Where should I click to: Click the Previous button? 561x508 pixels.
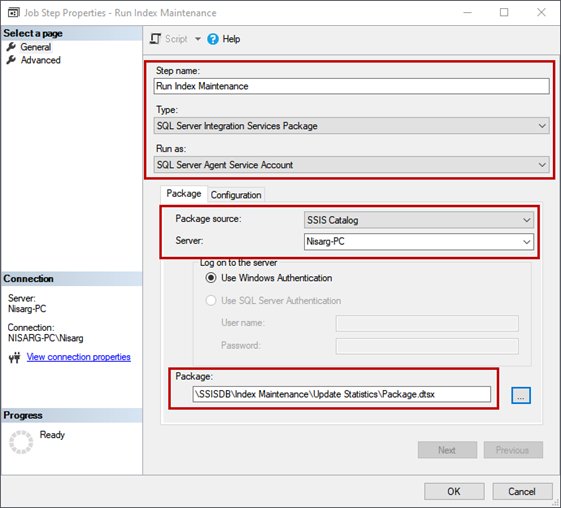pos(513,450)
